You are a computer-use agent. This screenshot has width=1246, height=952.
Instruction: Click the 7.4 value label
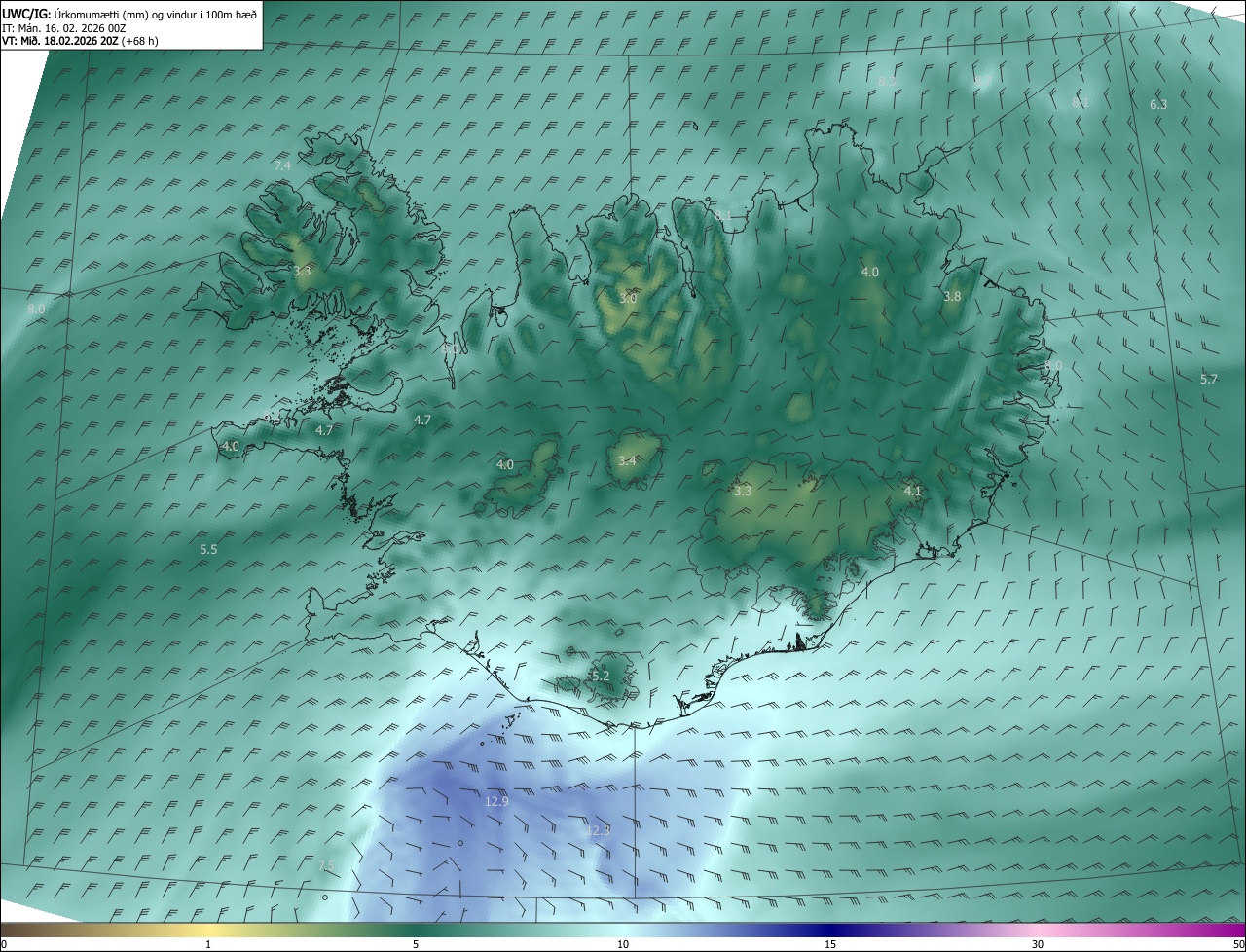(282, 166)
